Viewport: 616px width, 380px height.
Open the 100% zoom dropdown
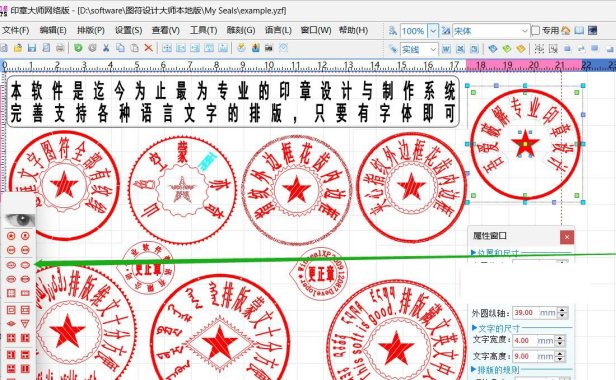coord(433,31)
